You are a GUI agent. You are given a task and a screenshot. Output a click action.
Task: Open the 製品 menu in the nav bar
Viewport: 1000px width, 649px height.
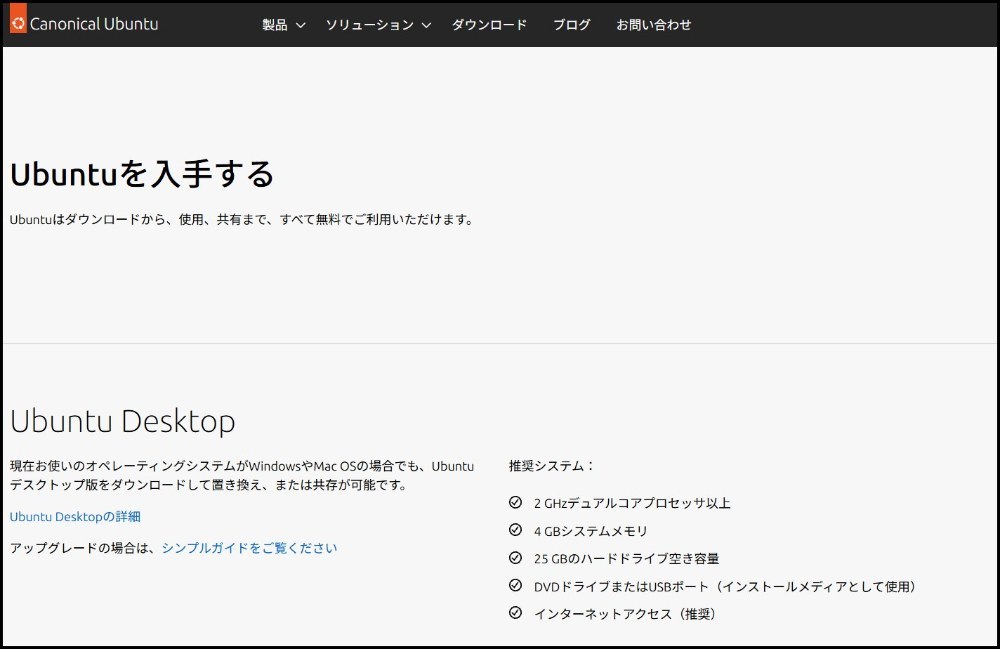(x=275, y=25)
